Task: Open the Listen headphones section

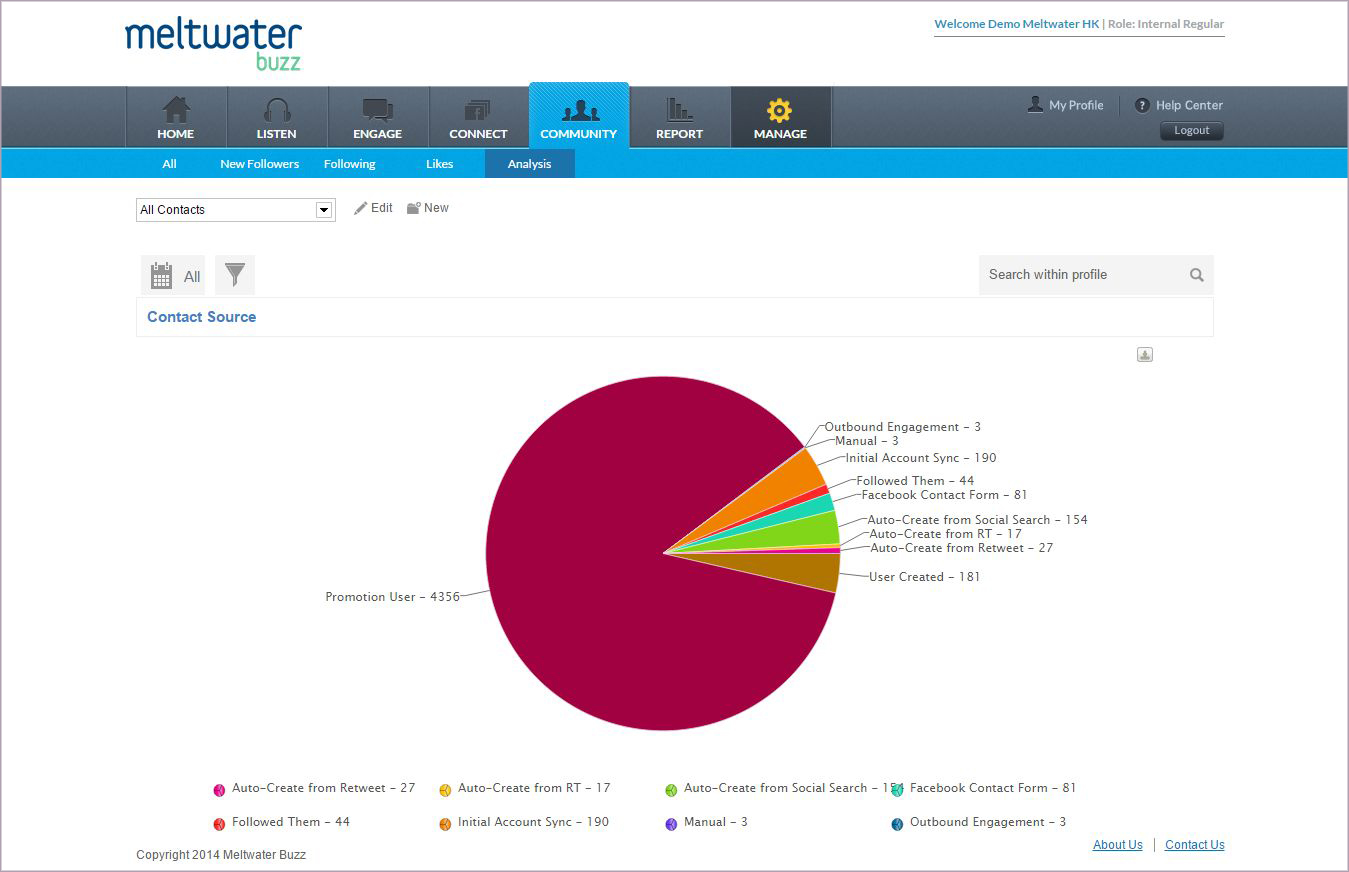Action: coord(276,117)
